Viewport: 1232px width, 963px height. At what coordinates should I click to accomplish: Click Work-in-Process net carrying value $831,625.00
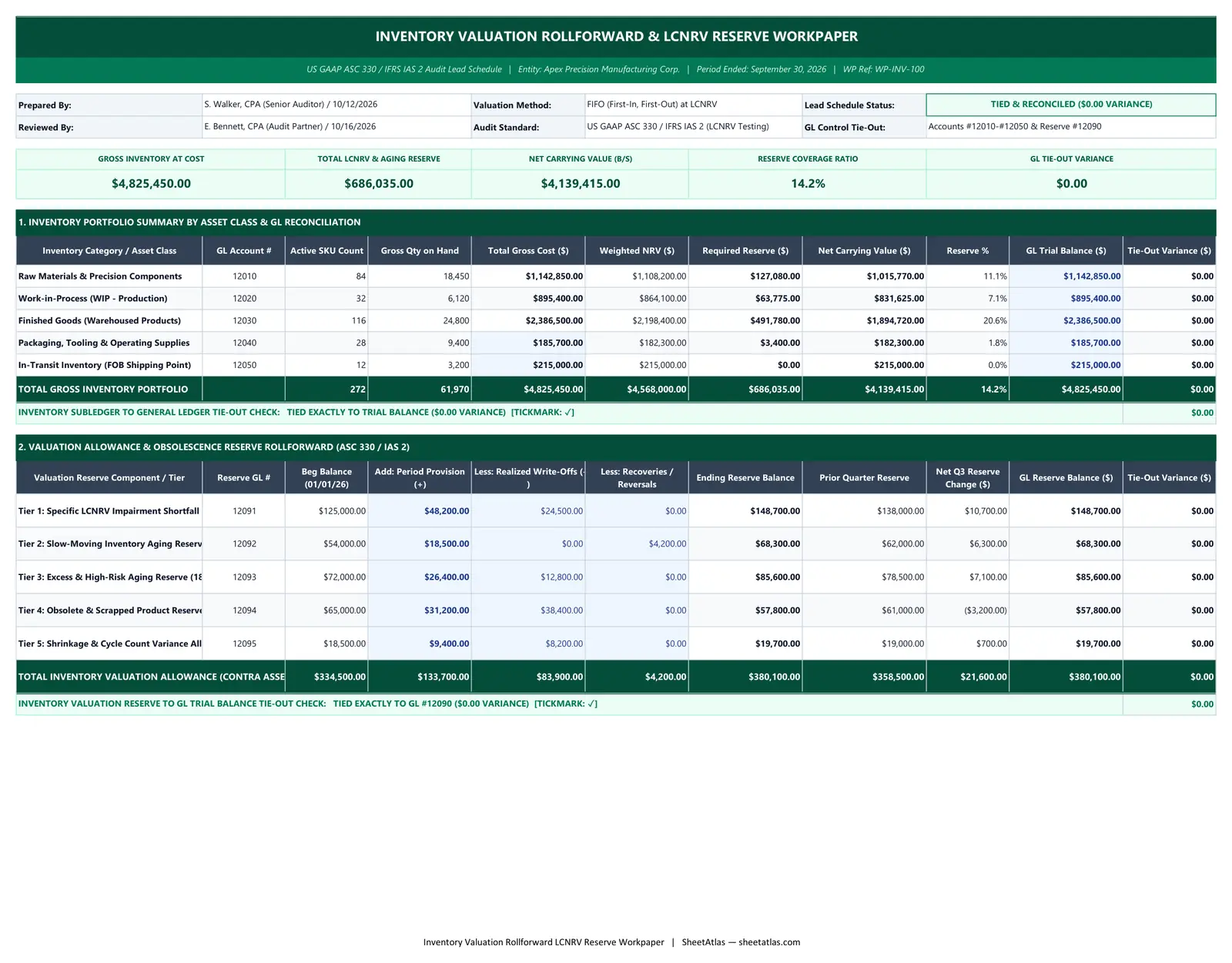(x=864, y=299)
